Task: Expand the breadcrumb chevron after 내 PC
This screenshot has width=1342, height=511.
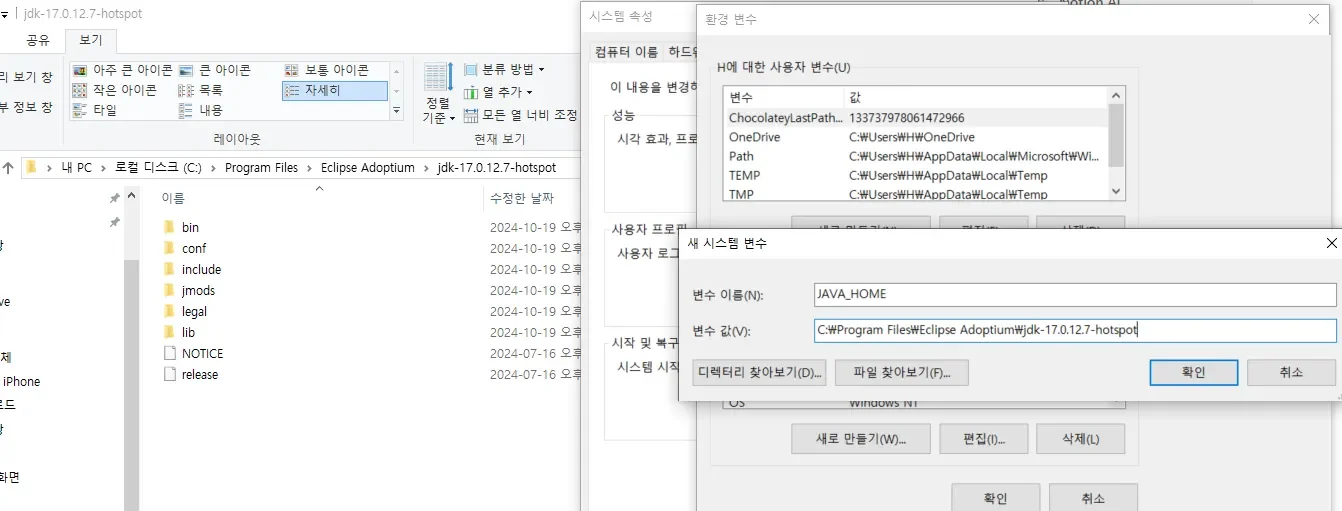Action: (x=103, y=168)
